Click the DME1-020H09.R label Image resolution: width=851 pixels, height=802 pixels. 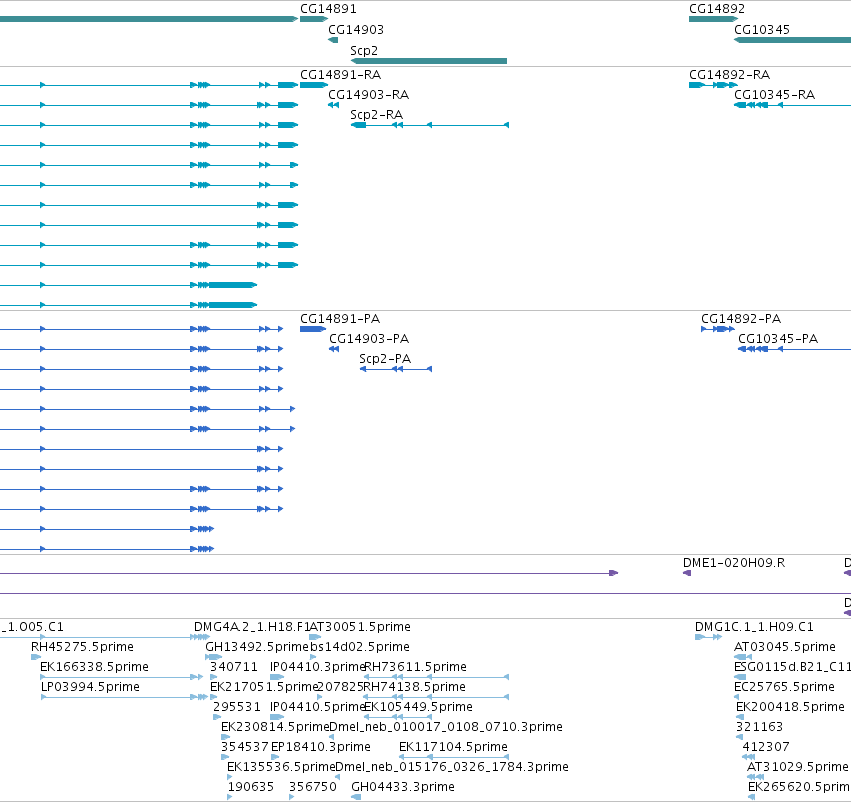[734, 563]
